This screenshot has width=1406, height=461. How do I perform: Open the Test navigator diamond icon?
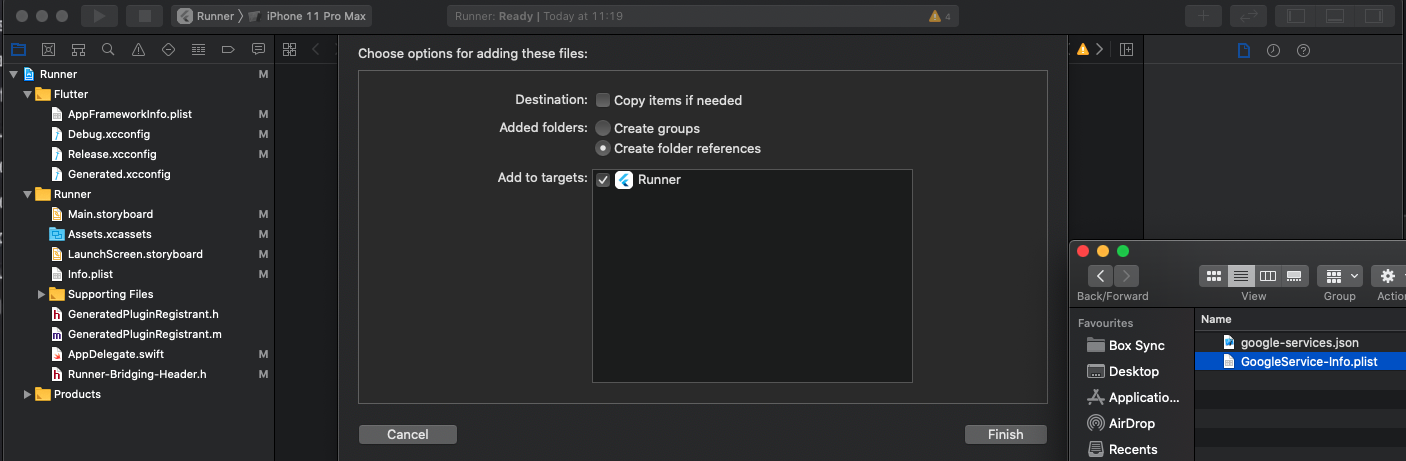click(x=168, y=49)
